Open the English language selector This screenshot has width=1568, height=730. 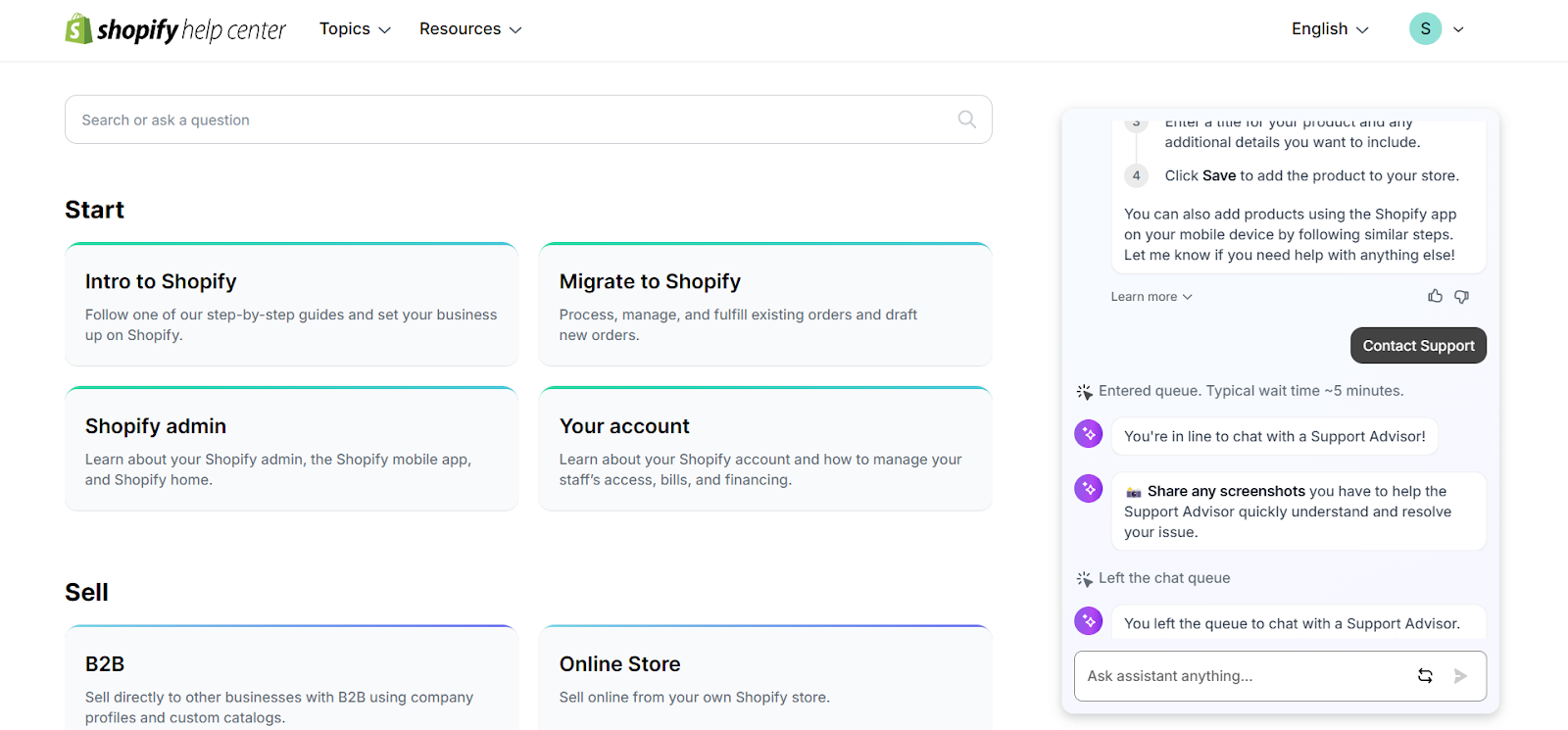(x=1330, y=29)
